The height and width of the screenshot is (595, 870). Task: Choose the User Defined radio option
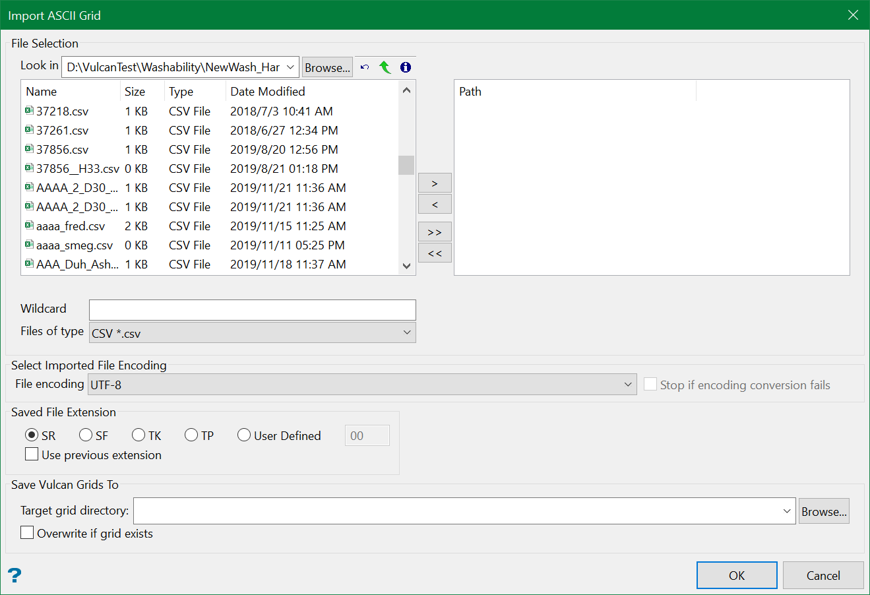tap(244, 435)
